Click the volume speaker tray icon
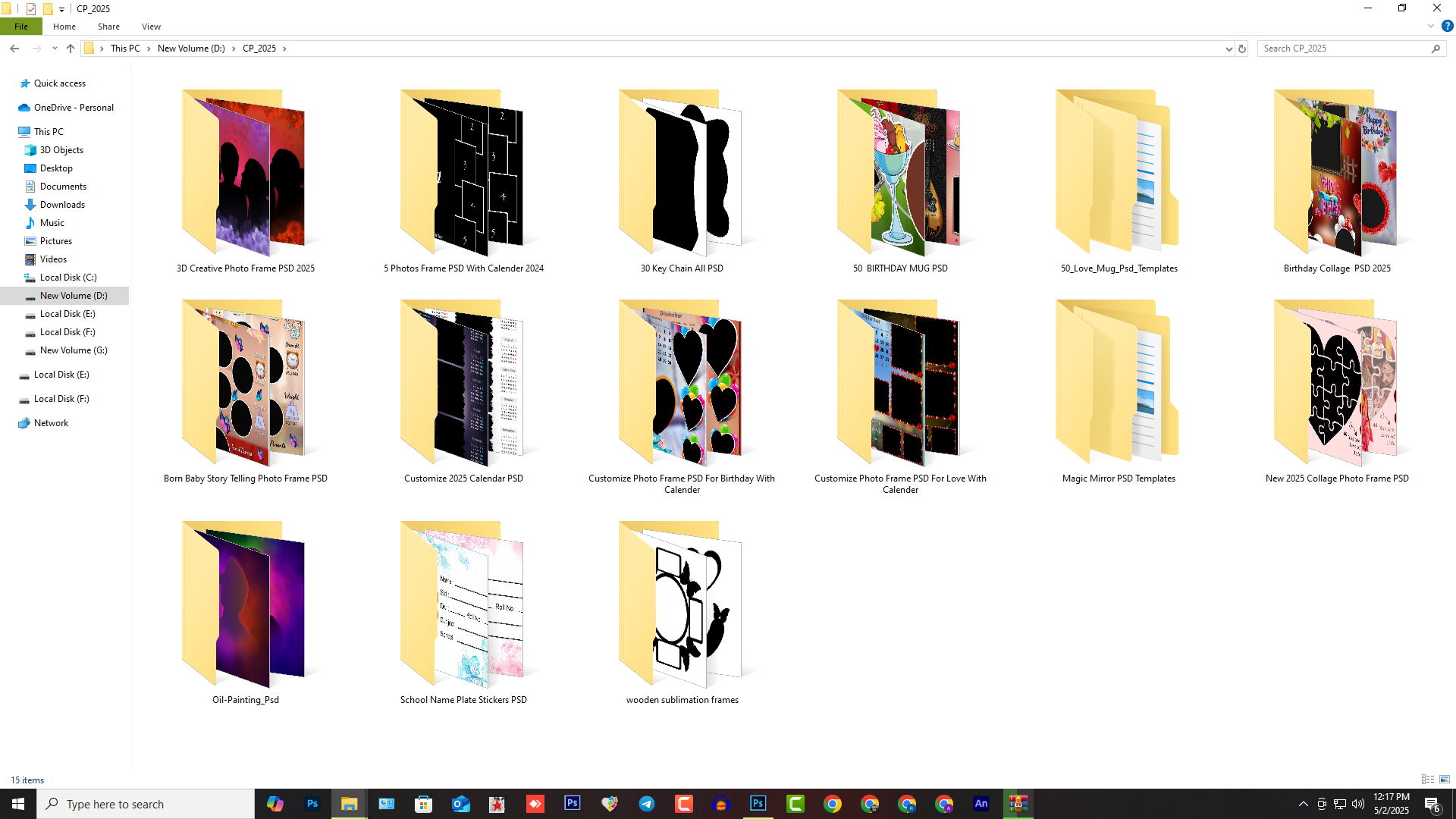This screenshot has width=1456, height=819. point(1358,804)
